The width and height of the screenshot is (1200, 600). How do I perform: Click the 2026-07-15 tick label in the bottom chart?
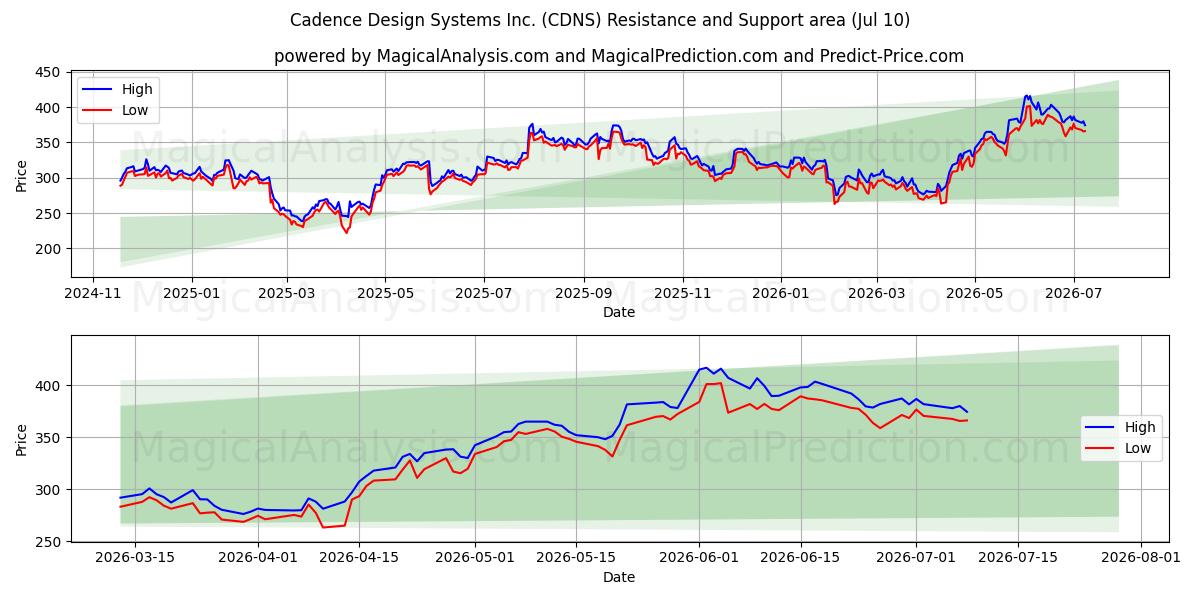(1018, 557)
